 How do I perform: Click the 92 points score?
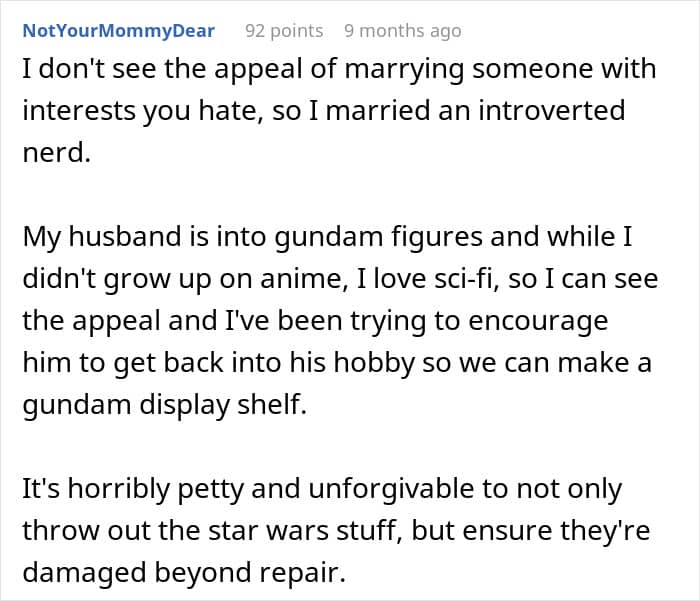point(284,31)
